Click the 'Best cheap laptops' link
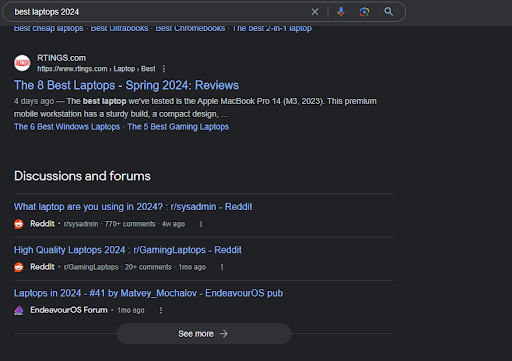Viewport: 512px width, 361px height. pos(49,28)
